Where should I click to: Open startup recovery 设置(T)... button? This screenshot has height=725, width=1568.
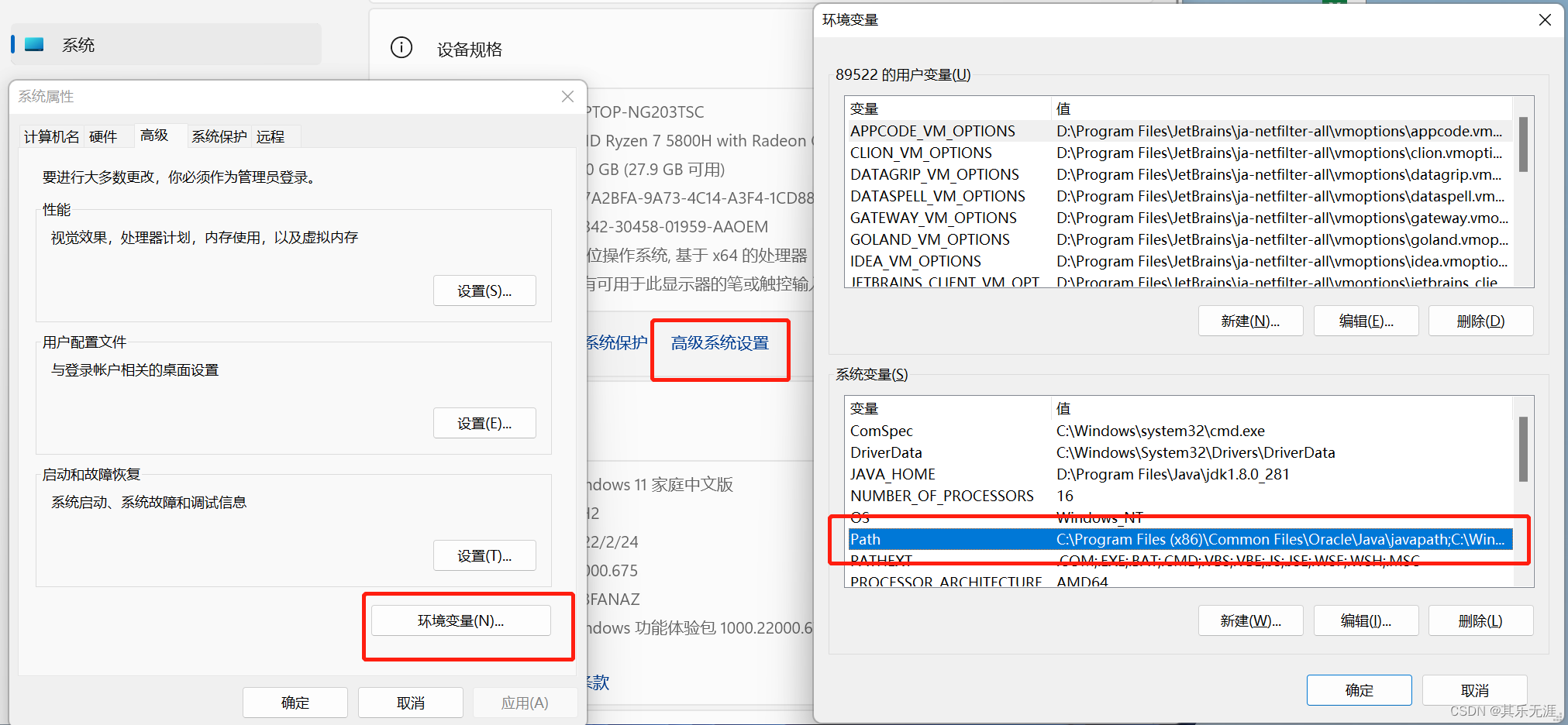click(x=484, y=555)
